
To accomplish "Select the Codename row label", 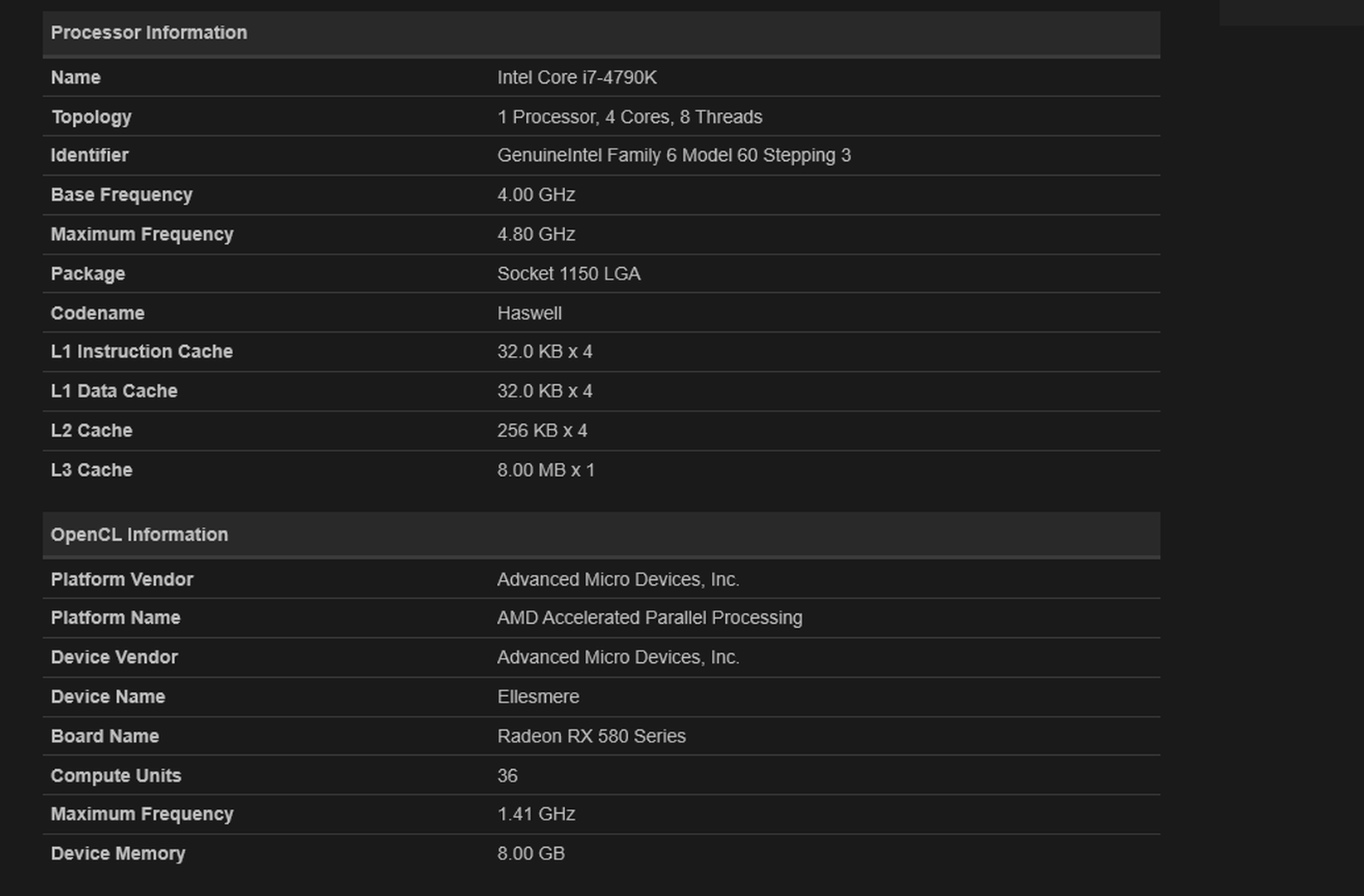I will click(x=97, y=314).
